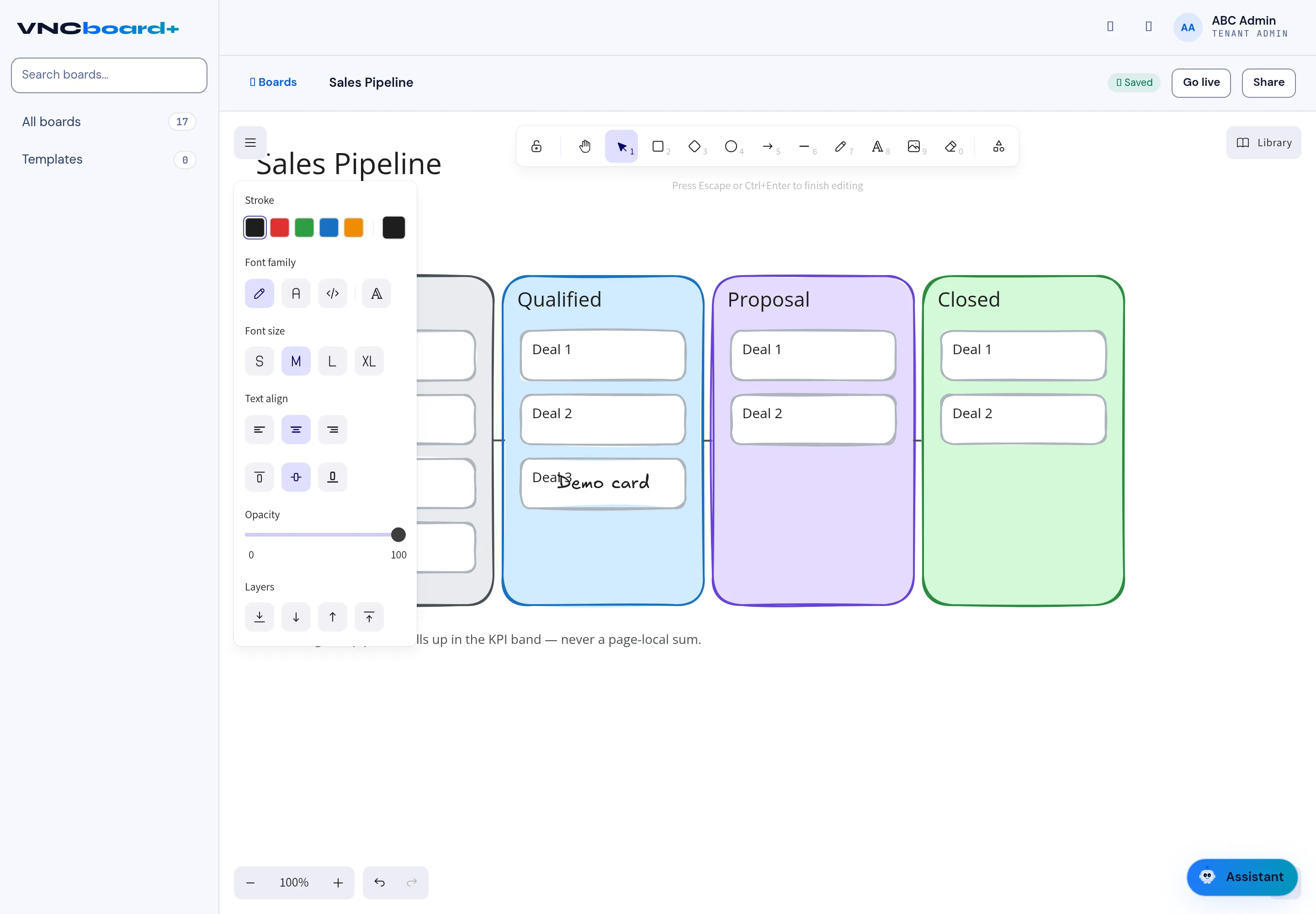Pick the green stroke color
1316x914 pixels.
[304, 227]
